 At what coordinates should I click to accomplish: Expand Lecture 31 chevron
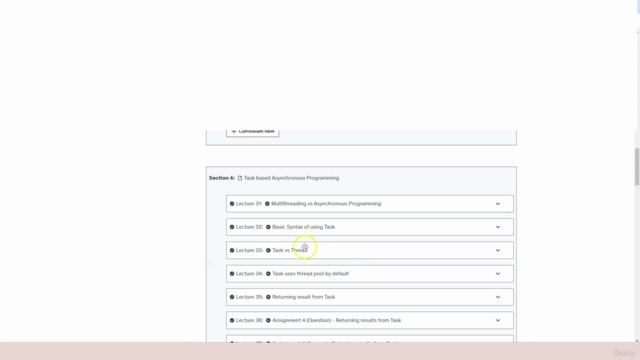[498, 204]
